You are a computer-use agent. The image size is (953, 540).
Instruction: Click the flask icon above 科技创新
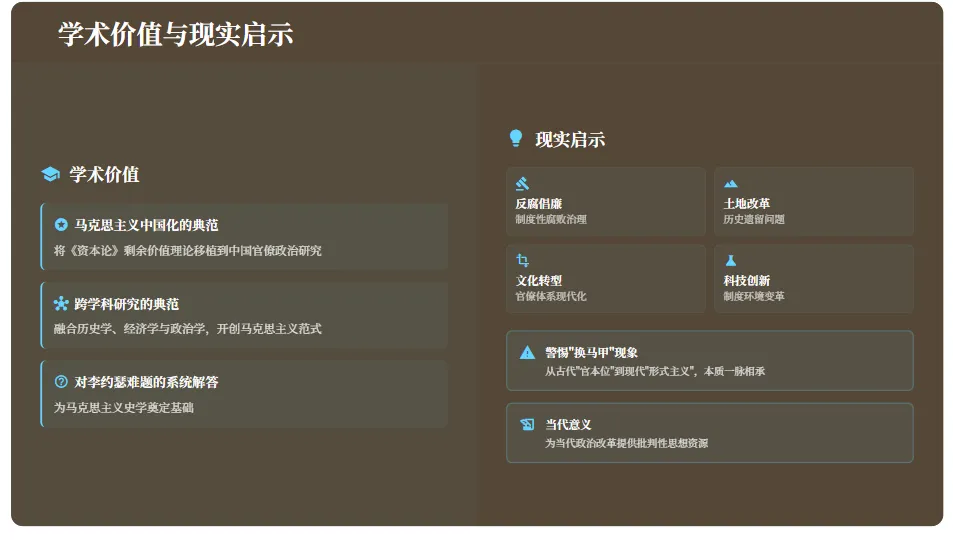coord(731,260)
